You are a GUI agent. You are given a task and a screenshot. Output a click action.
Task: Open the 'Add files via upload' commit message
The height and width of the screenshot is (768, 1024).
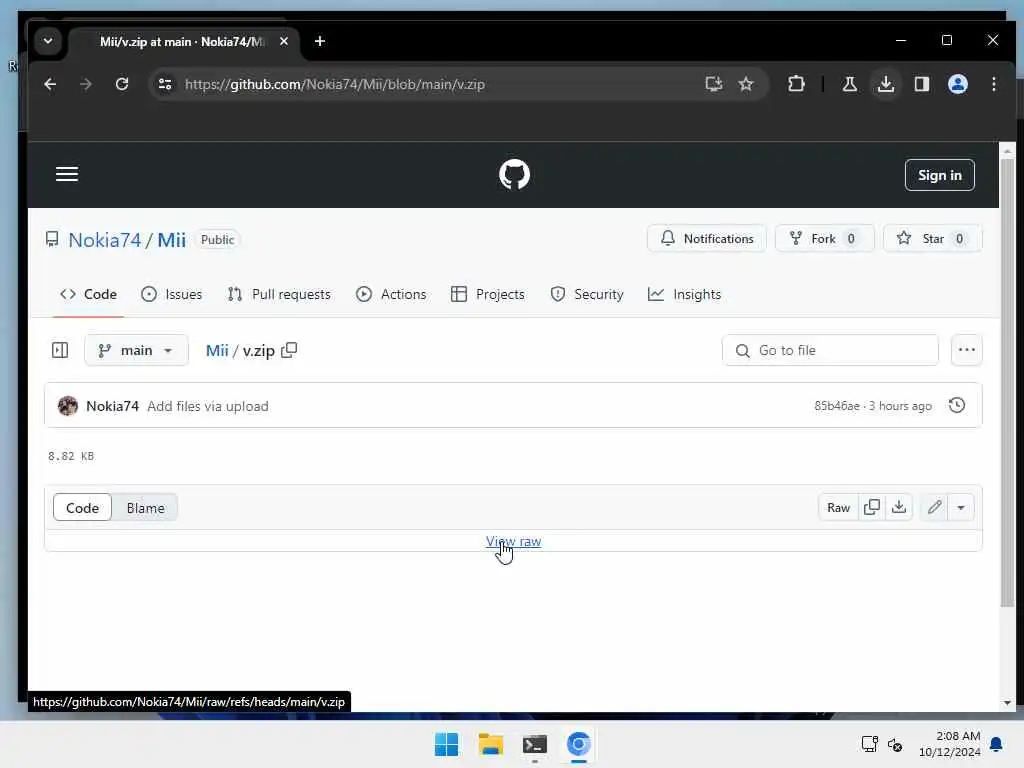pos(208,406)
